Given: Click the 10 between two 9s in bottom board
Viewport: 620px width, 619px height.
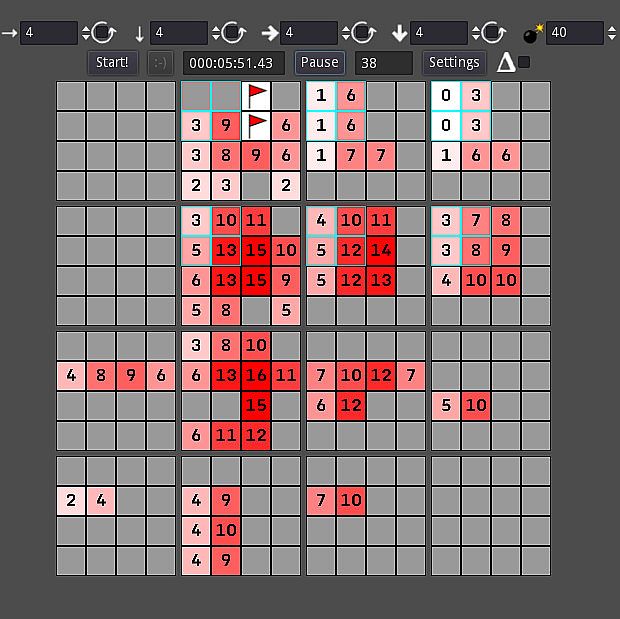Looking at the screenshot, I should (226, 531).
